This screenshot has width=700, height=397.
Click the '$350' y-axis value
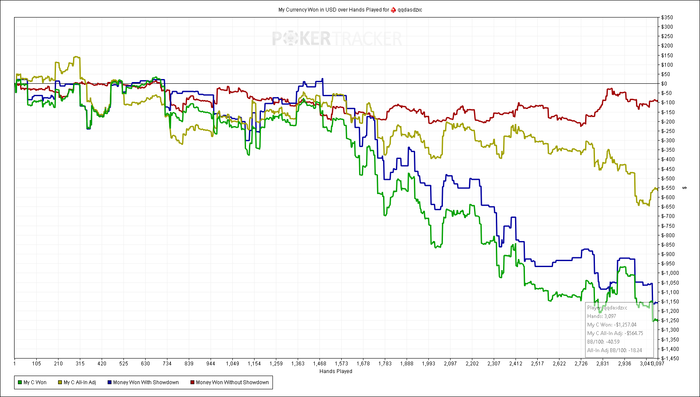[x=667, y=17]
